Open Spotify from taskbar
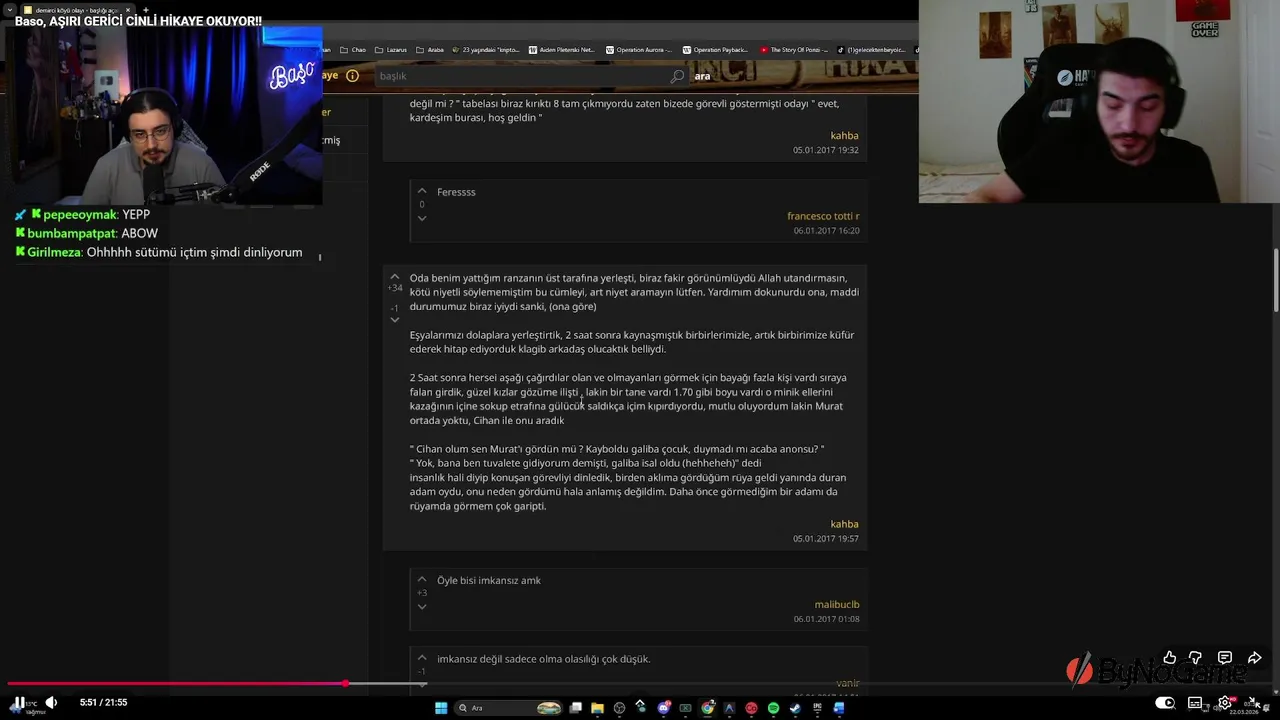 tap(773, 708)
